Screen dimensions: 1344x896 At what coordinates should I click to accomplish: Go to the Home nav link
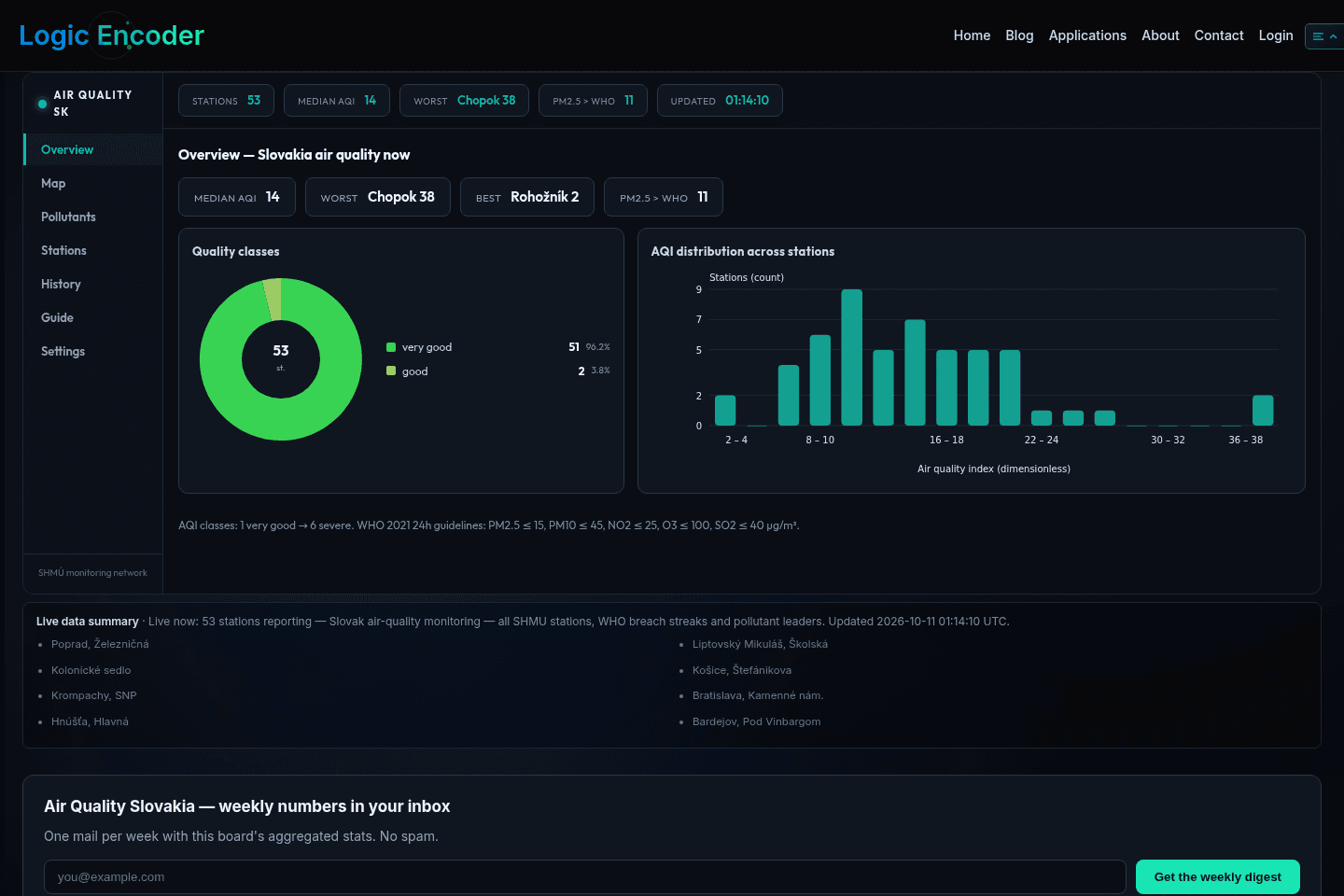pos(972,35)
